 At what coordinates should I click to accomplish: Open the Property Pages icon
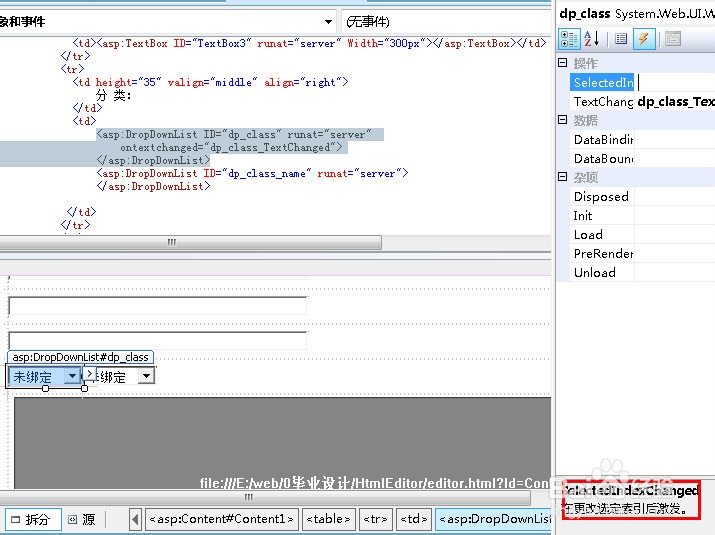pyautogui.click(x=673, y=39)
